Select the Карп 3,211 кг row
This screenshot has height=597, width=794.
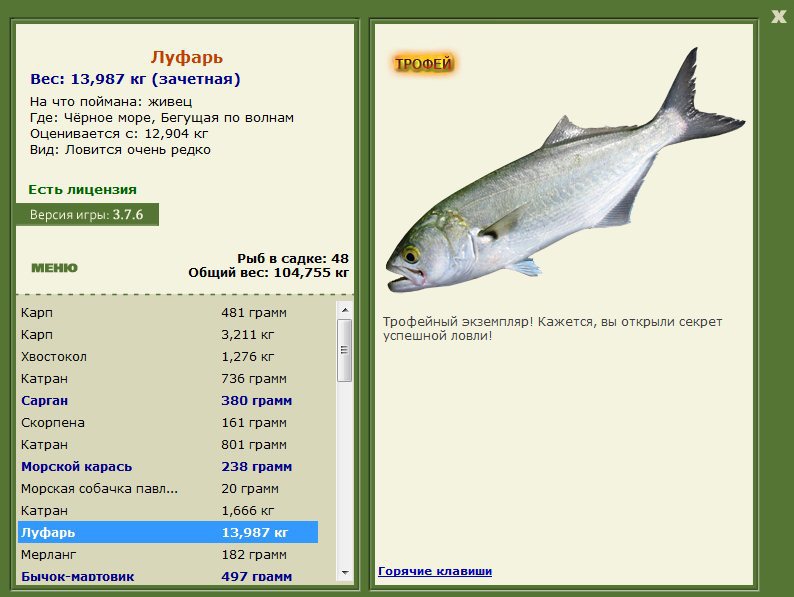click(168, 335)
